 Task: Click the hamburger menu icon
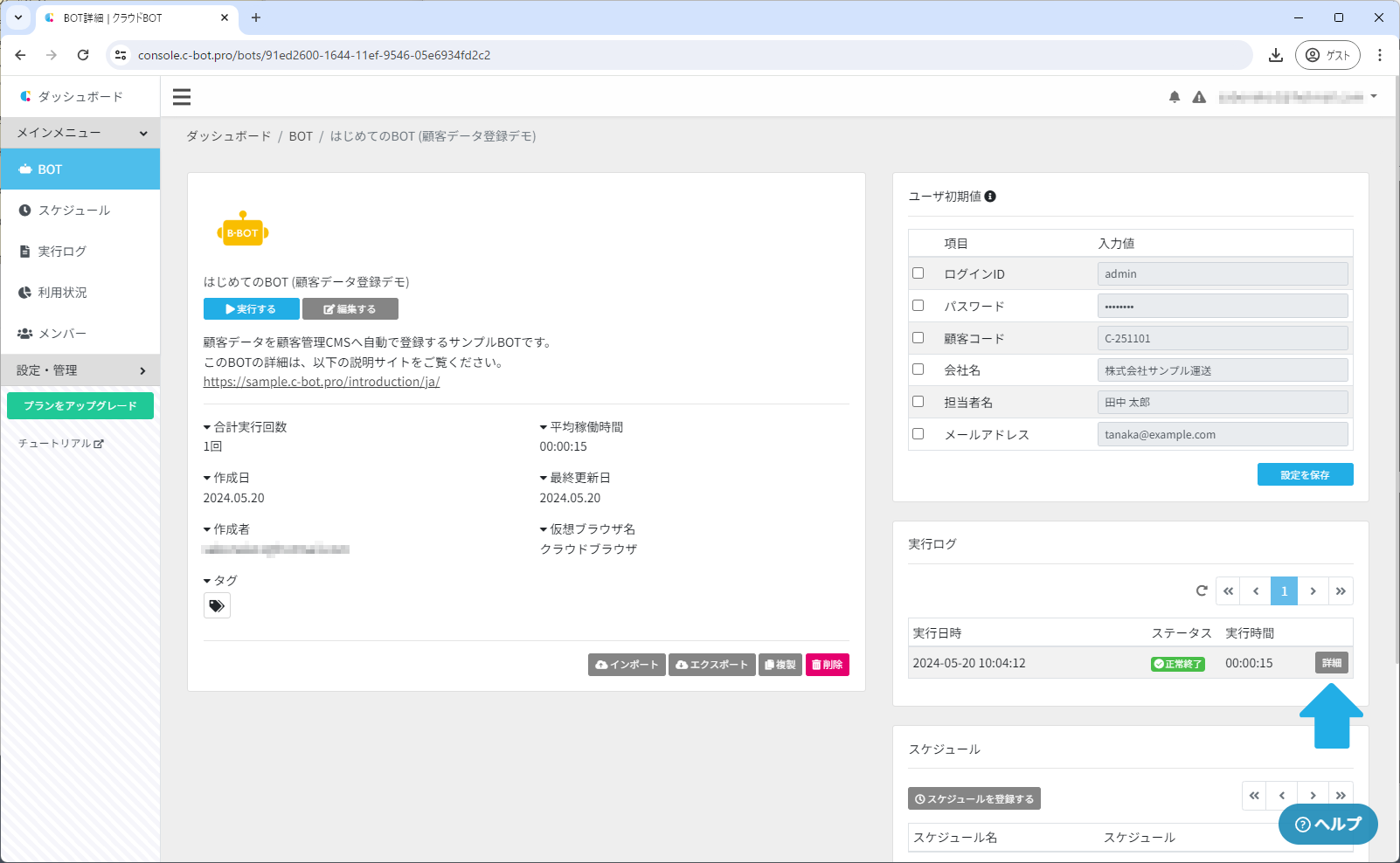click(182, 97)
